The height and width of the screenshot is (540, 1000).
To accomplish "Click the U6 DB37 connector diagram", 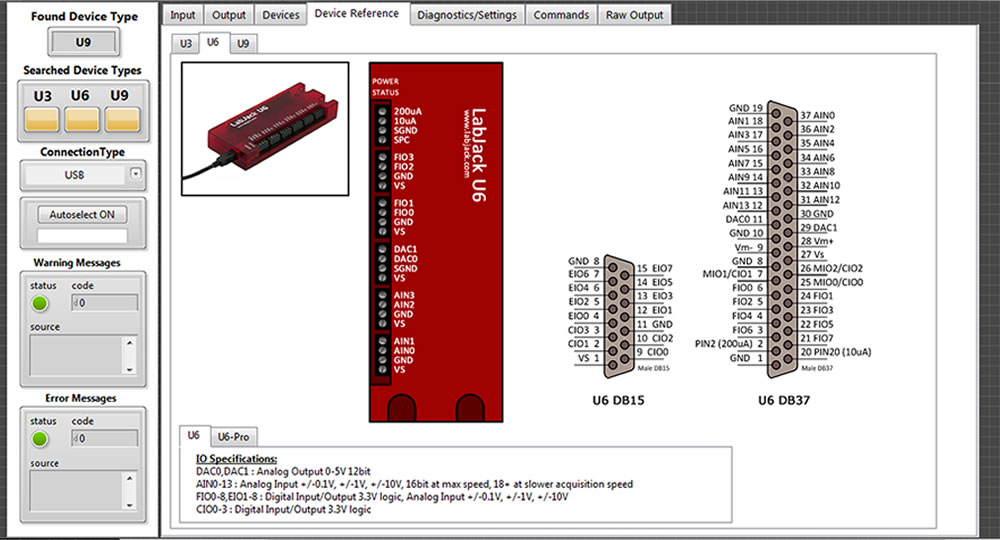I will [x=783, y=239].
